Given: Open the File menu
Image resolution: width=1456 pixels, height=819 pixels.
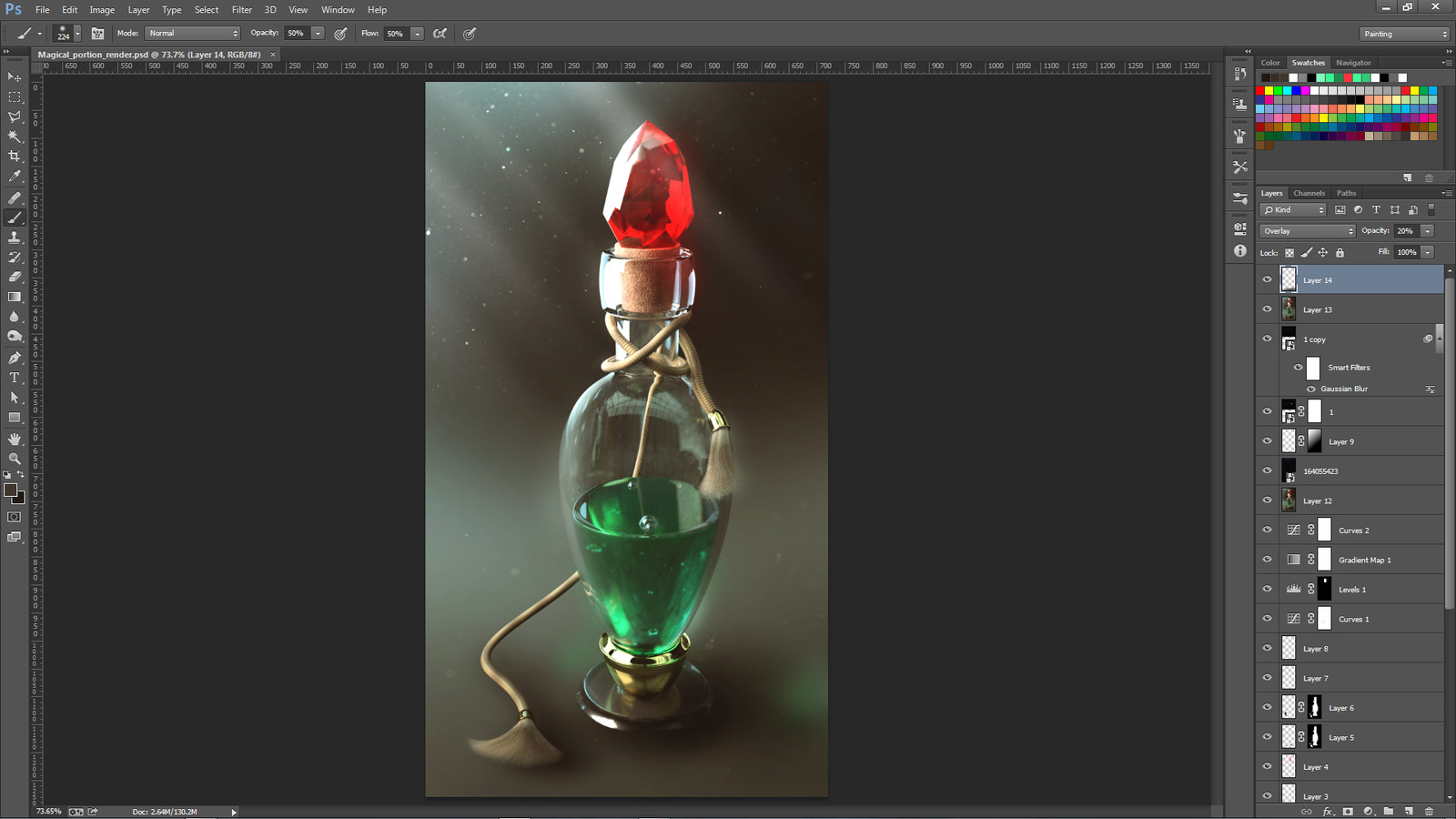Looking at the screenshot, I should point(42,10).
